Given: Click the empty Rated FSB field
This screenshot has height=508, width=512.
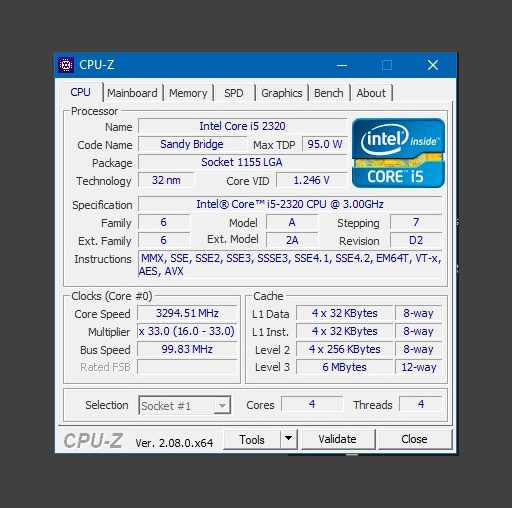Looking at the screenshot, I should point(187,367).
